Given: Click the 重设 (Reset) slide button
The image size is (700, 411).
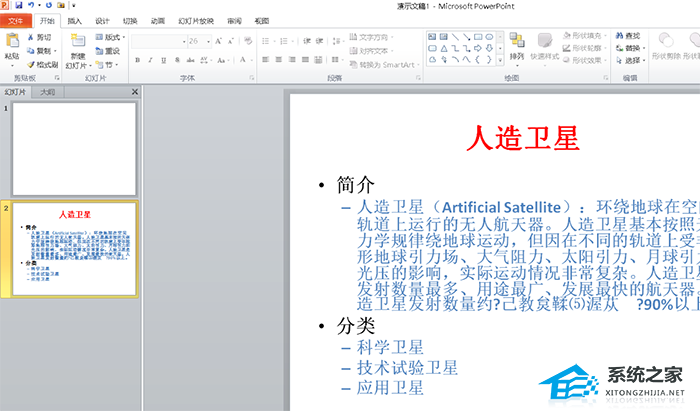Looking at the screenshot, I should pos(108,51).
